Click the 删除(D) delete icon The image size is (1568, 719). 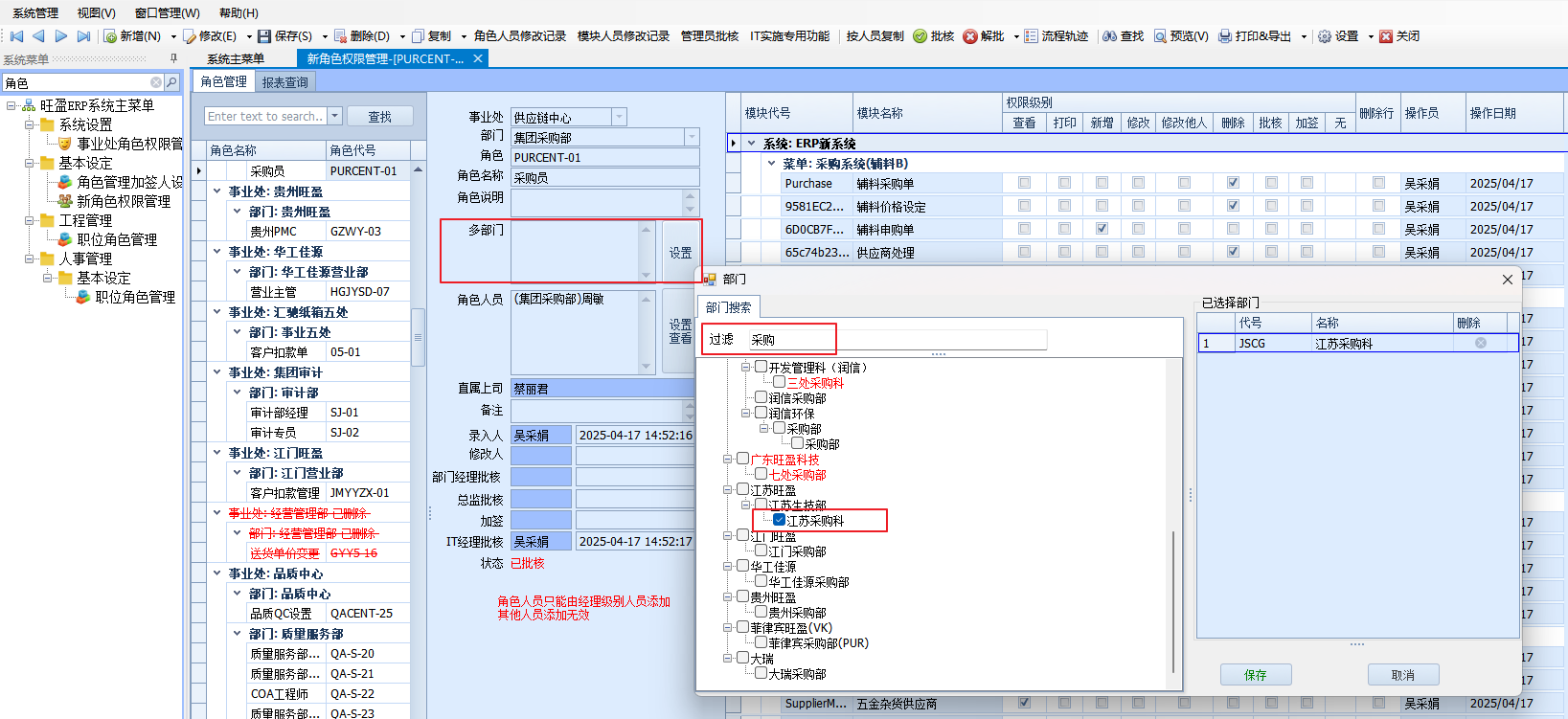(x=340, y=36)
